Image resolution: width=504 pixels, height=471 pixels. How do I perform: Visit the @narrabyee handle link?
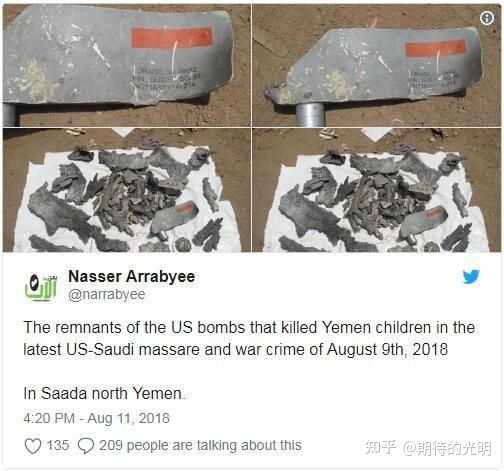click(107, 295)
